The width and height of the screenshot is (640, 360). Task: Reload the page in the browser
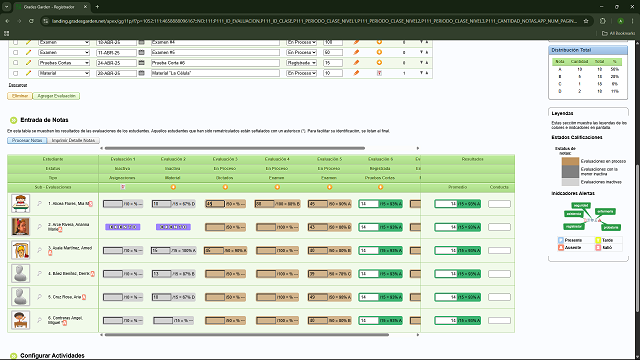point(31,21)
